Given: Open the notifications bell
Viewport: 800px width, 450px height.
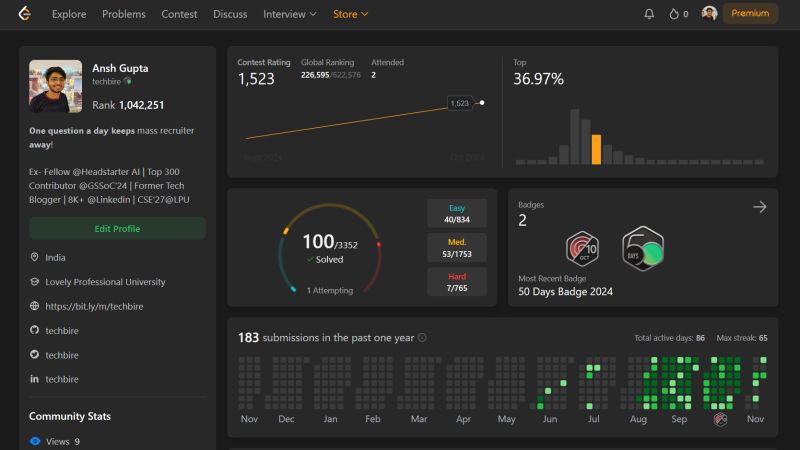Looking at the screenshot, I should [x=649, y=14].
